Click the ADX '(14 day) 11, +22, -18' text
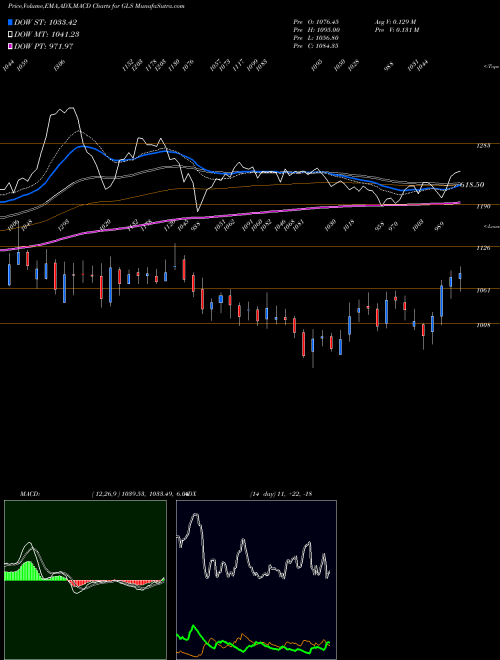 [280, 494]
